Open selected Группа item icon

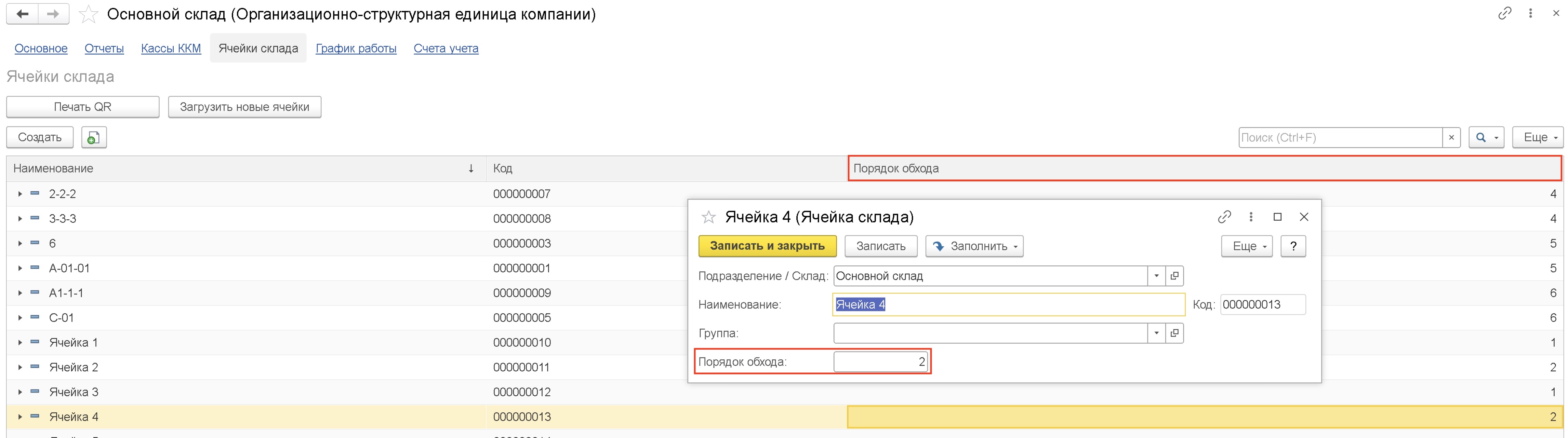(1174, 333)
